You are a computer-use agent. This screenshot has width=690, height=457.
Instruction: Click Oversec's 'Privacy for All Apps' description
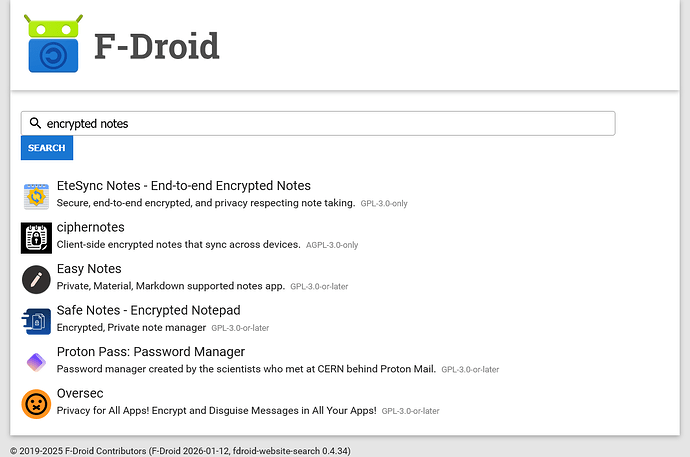(x=216, y=410)
